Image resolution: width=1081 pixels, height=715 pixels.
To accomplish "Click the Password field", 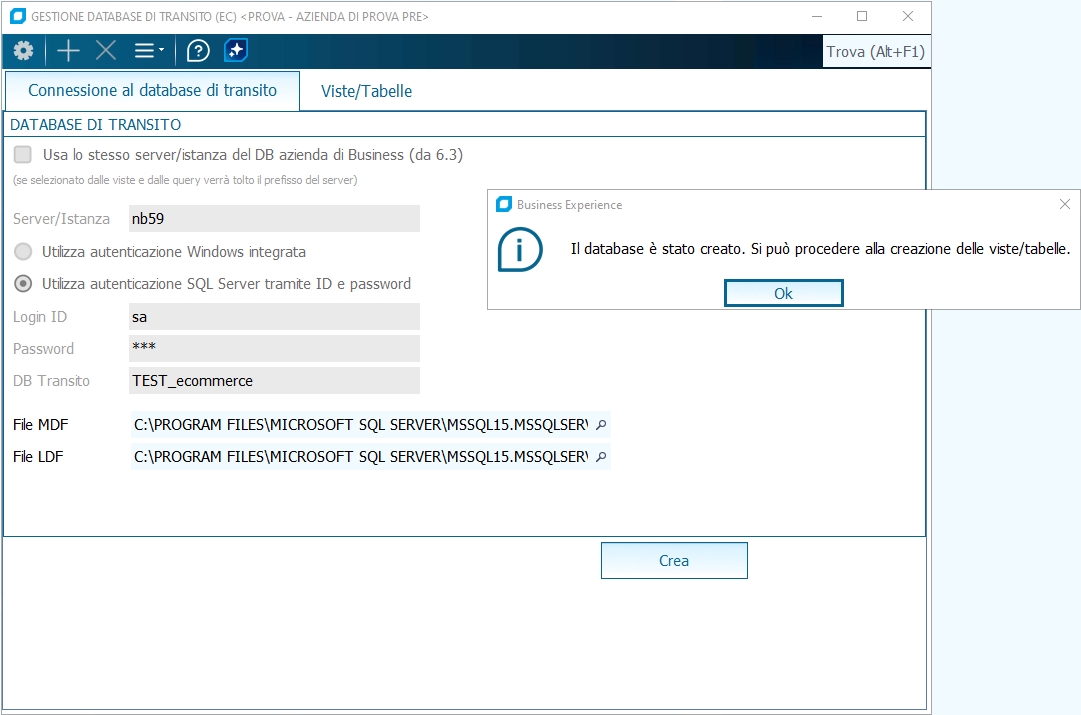I will [x=274, y=348].
